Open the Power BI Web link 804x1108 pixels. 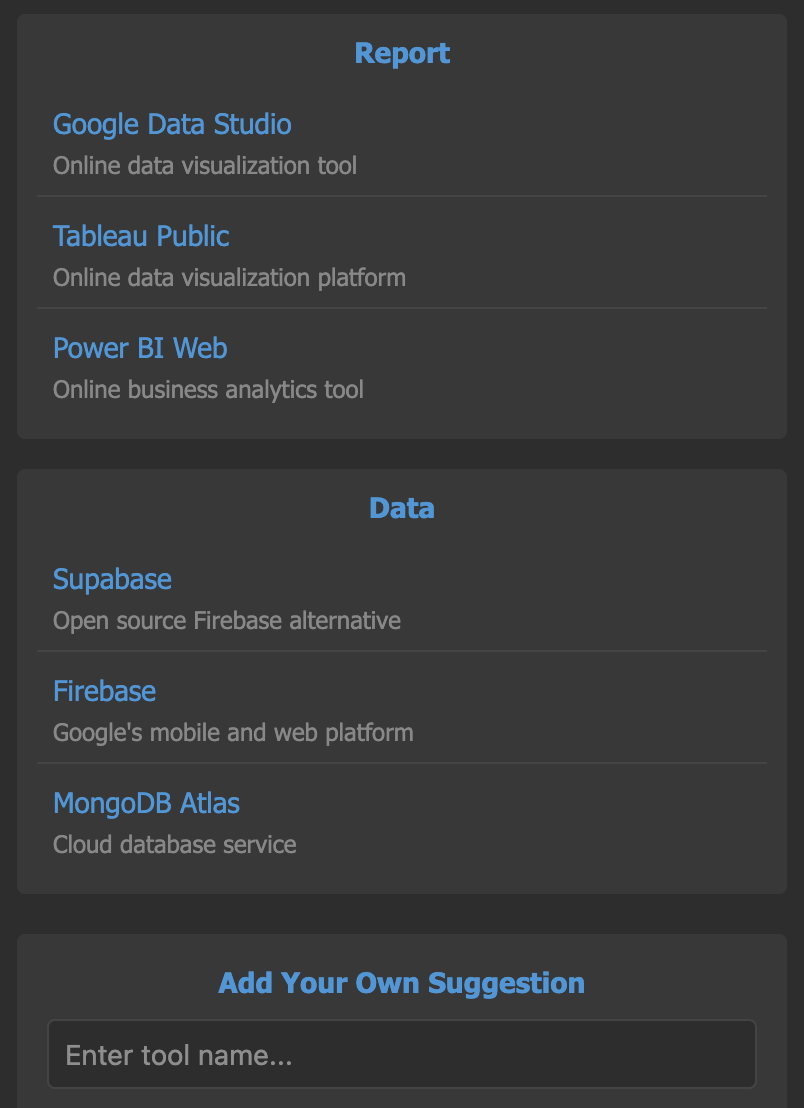[140, 348]
